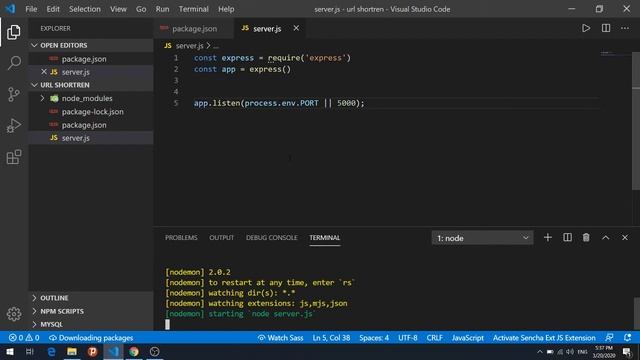Open package.json in Open Editors list

[x=91, y=59]
